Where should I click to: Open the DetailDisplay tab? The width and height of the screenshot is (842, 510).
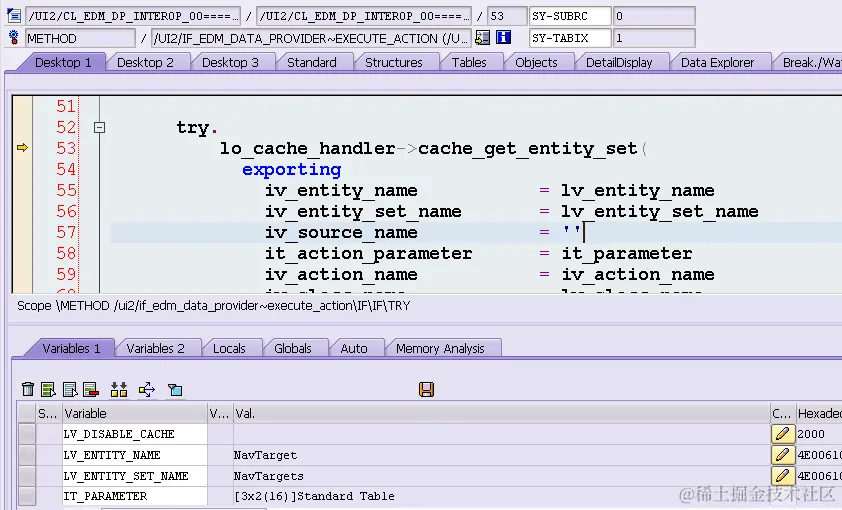(x=619, y=62)
